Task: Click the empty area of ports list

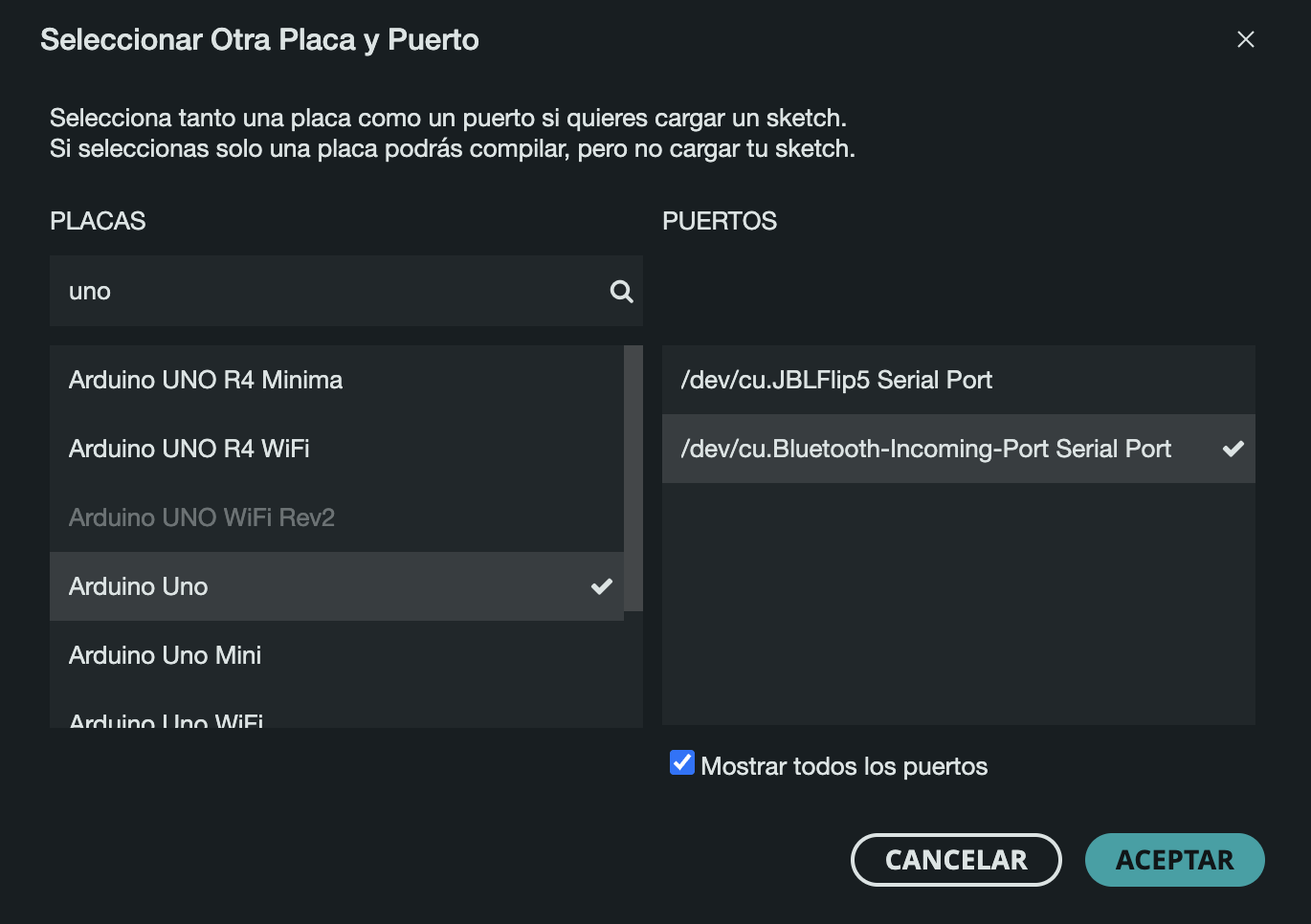Action: [957, 603]
